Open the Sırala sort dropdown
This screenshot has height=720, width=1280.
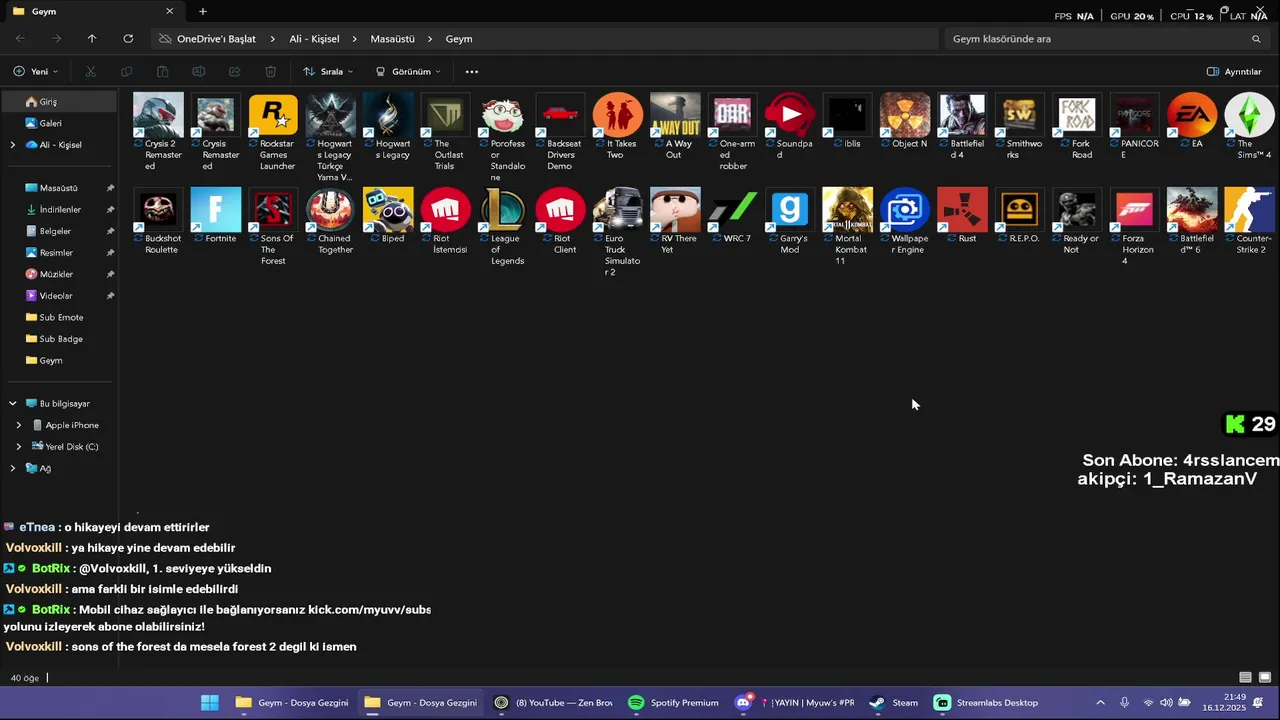click(x=328, y=72)
